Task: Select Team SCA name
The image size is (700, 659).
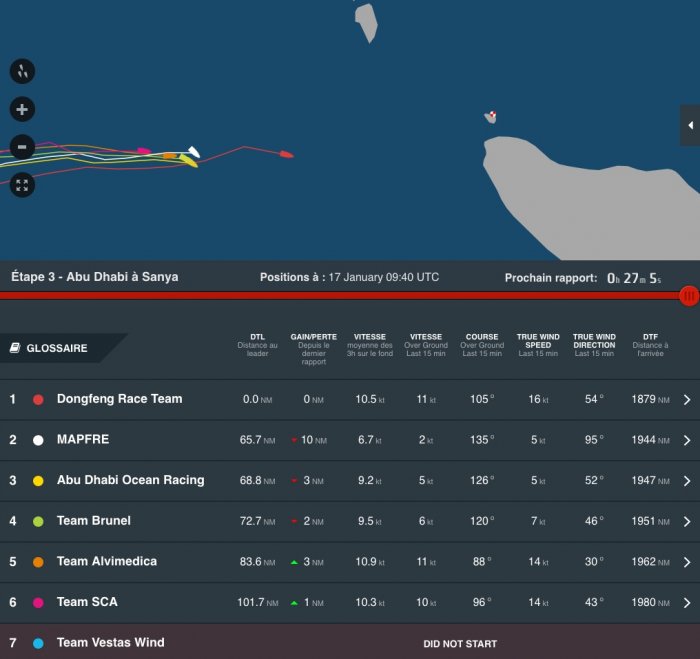Action: tap(88, 602)
